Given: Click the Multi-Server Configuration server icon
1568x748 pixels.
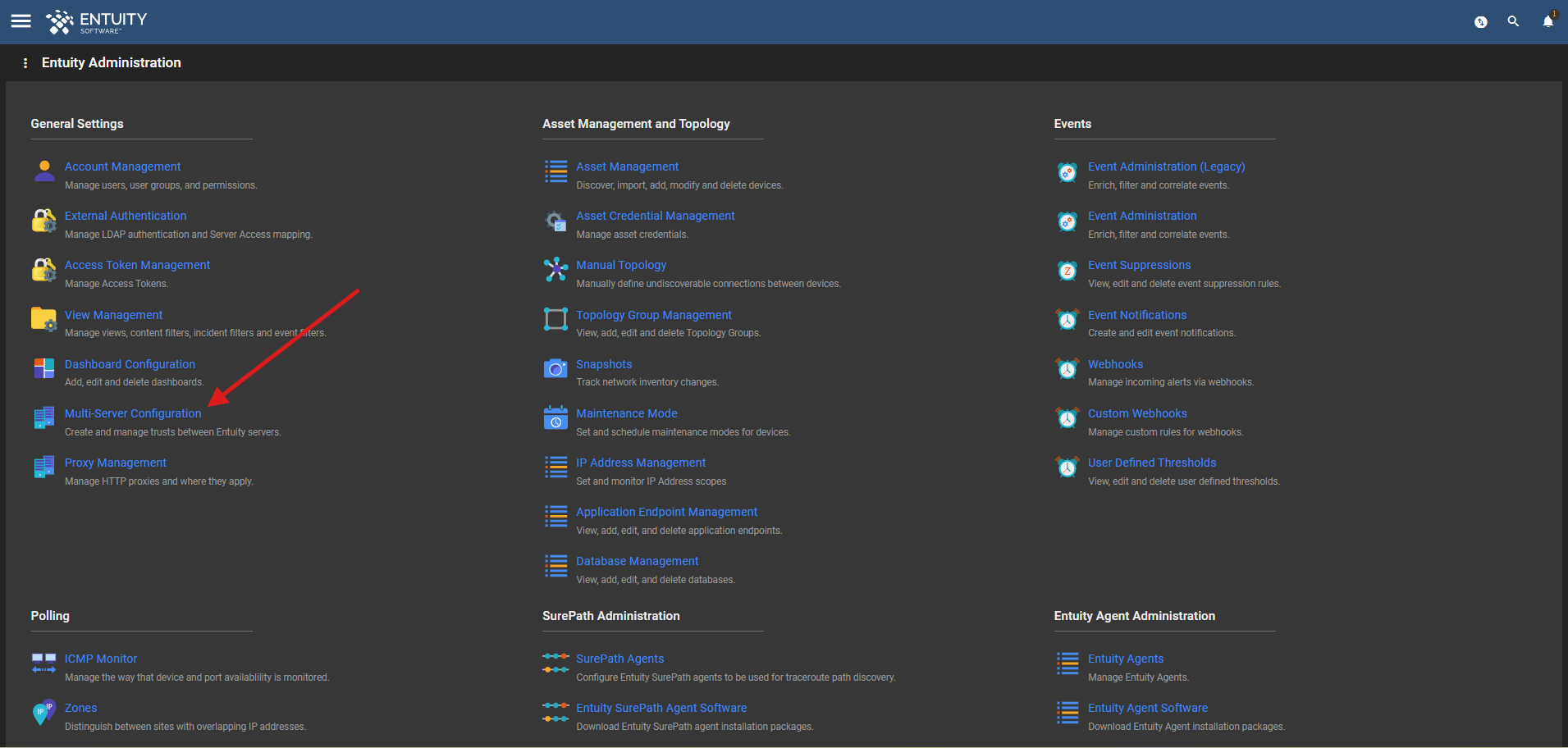Looking at the screenshot, I should pos(44,417).
